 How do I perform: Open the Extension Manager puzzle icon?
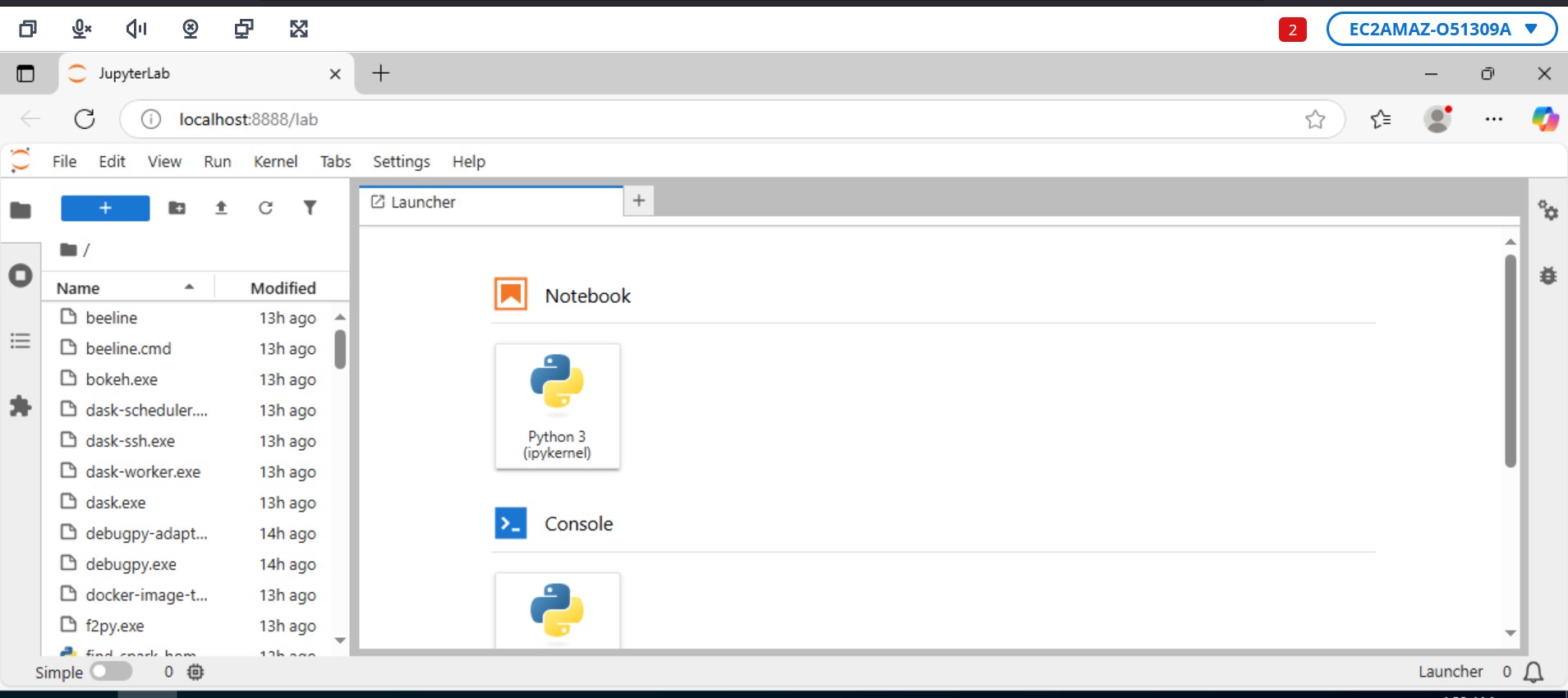(x=21, y=406)
